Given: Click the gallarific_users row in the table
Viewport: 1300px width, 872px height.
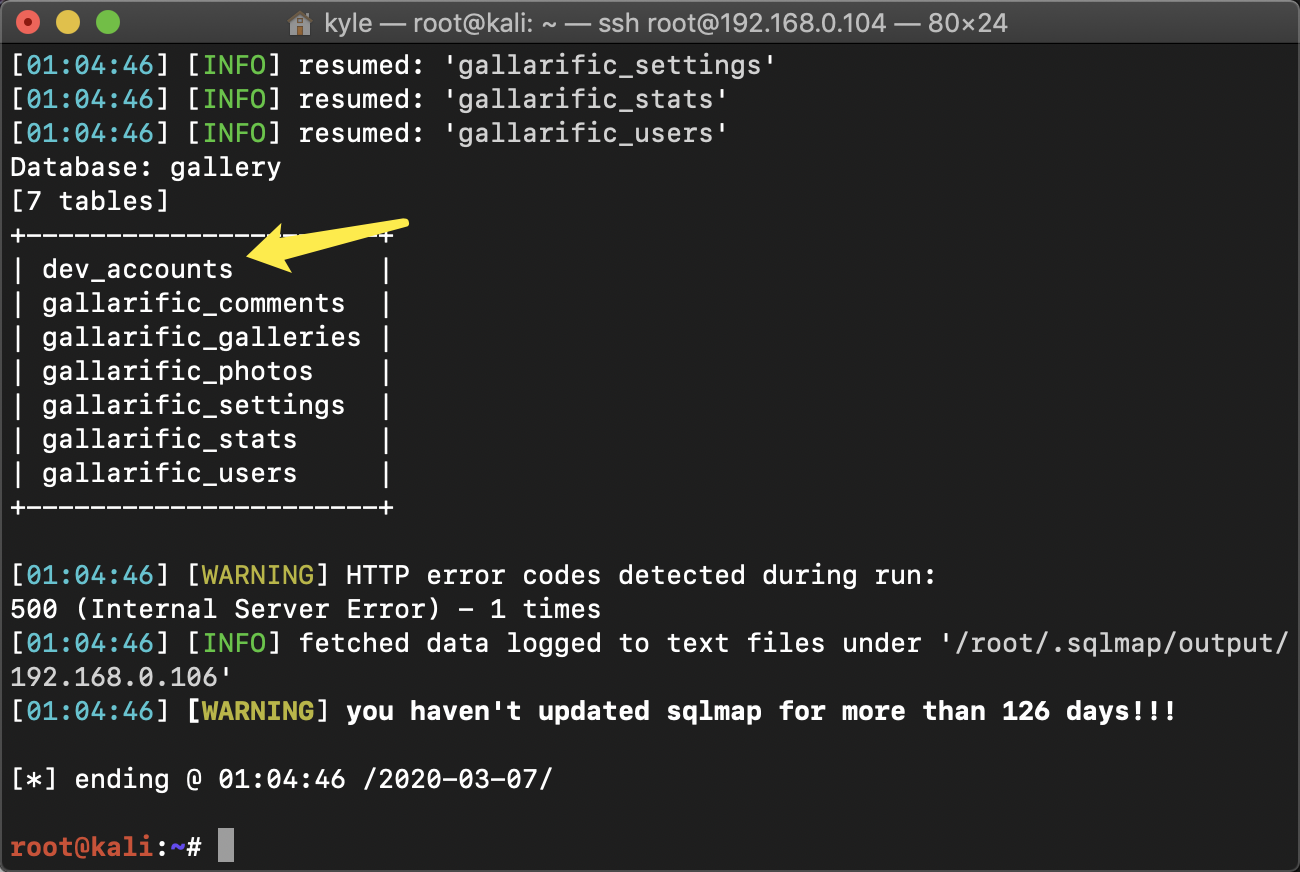Looking at the screenshot, I should click(169, 473).
